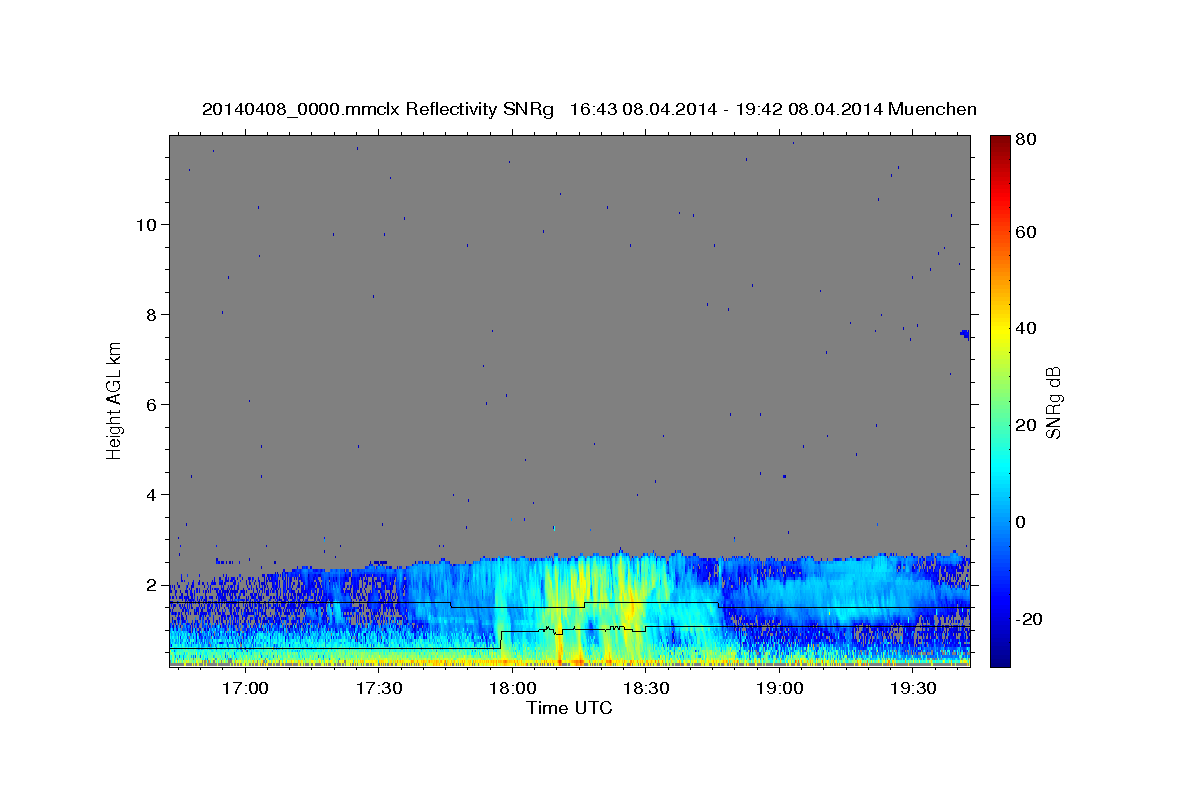Click the colorbar value 60
The image size is (1200, 800).
click(1028, 232)
